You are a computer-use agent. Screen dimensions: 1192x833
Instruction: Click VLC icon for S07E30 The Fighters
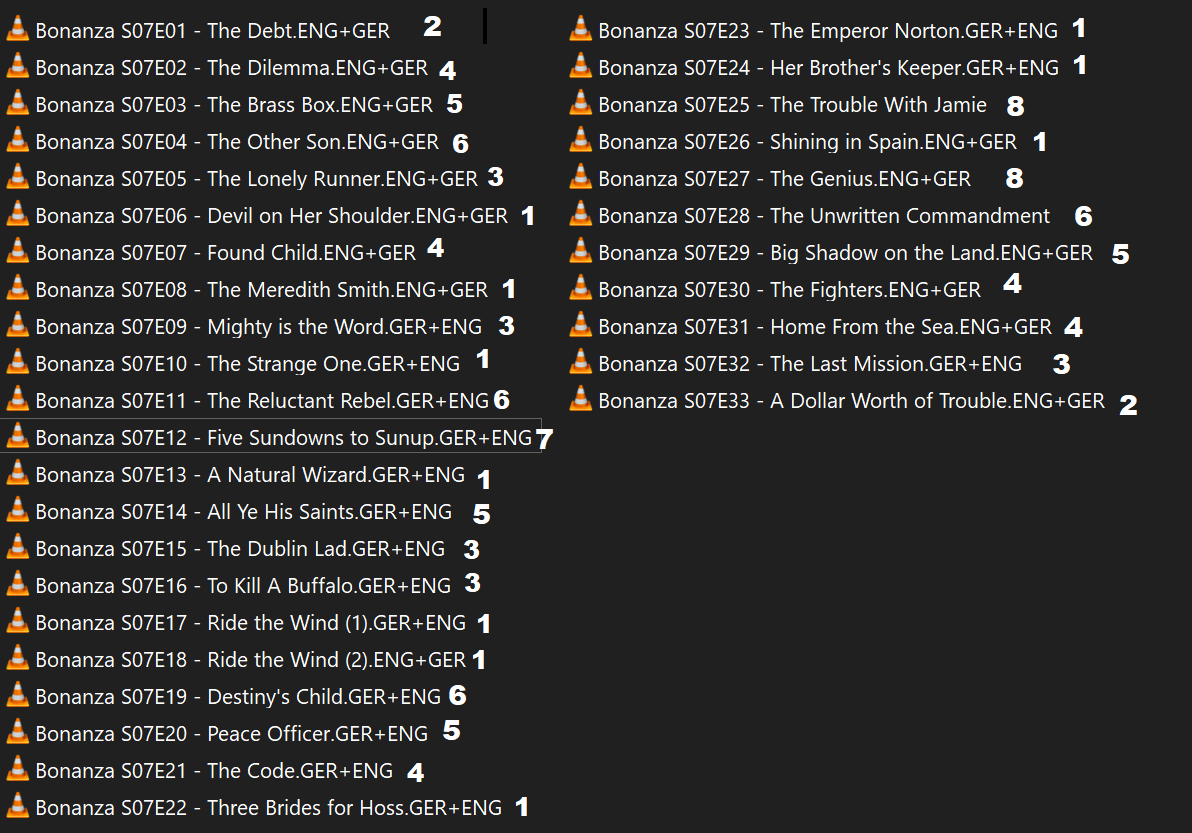(581, 288)
